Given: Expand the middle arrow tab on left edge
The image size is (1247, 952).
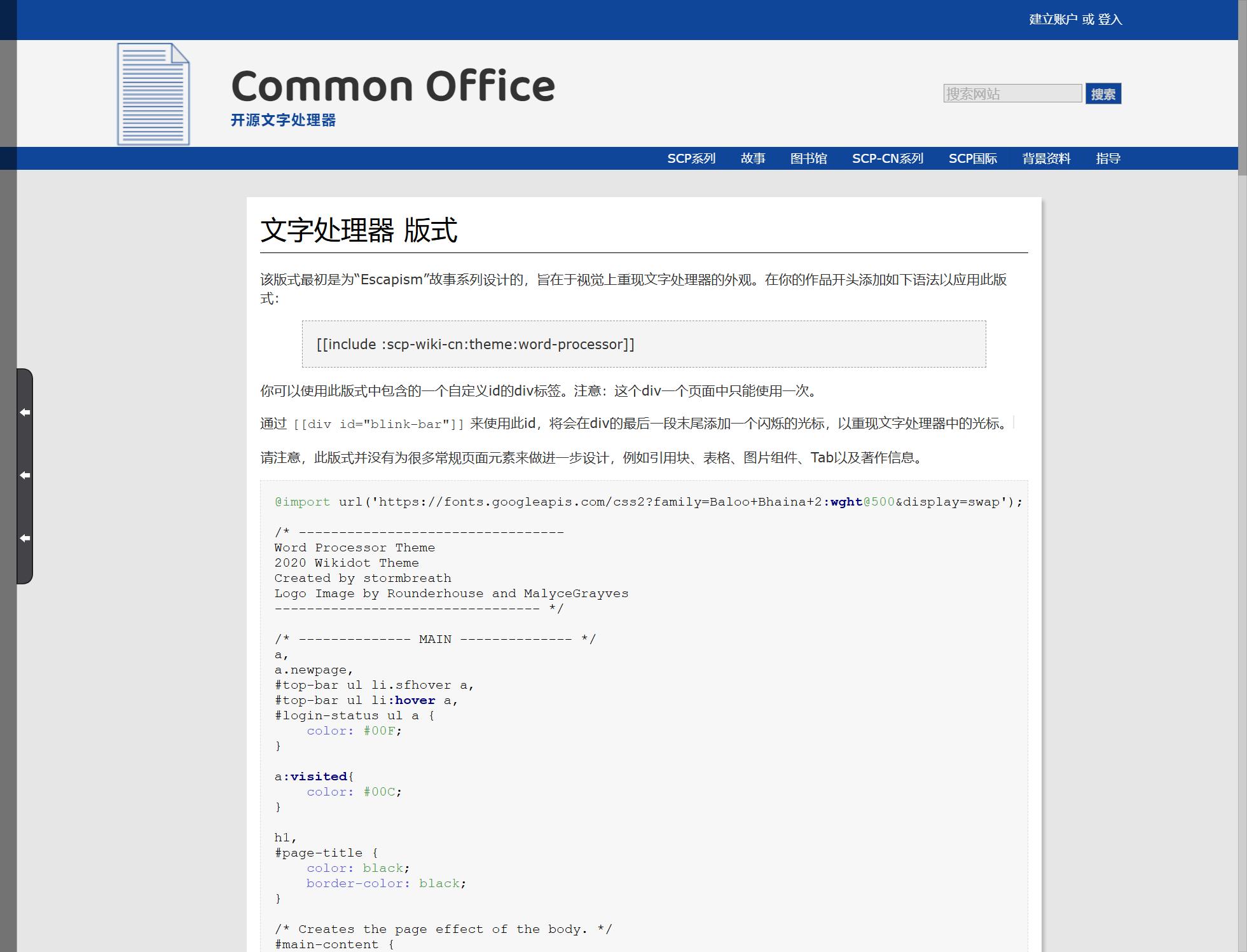Looking at the screenshot, I should pyautogui.click(x=25, y=474).
